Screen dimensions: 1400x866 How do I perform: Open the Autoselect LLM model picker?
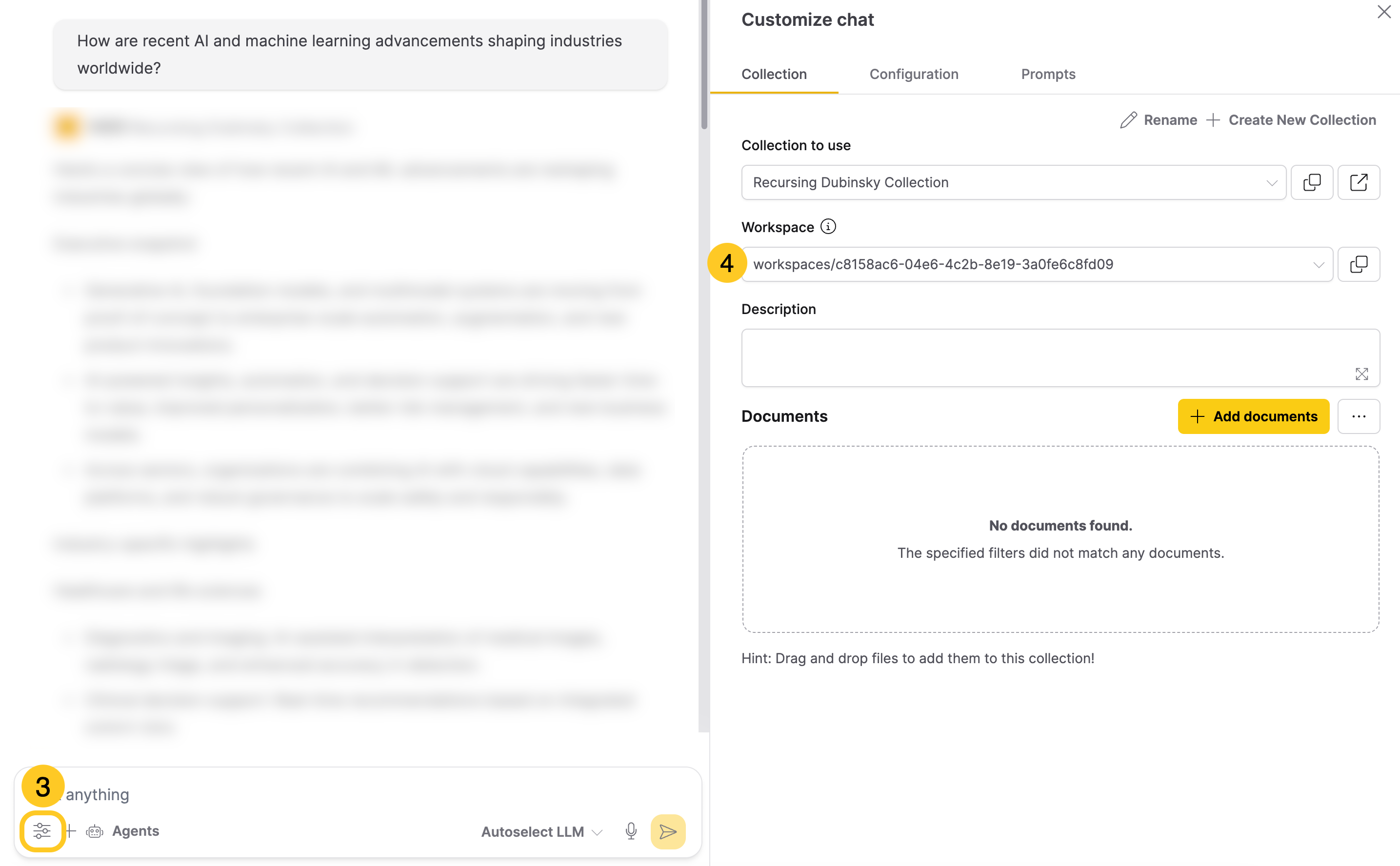click(539, 832)
